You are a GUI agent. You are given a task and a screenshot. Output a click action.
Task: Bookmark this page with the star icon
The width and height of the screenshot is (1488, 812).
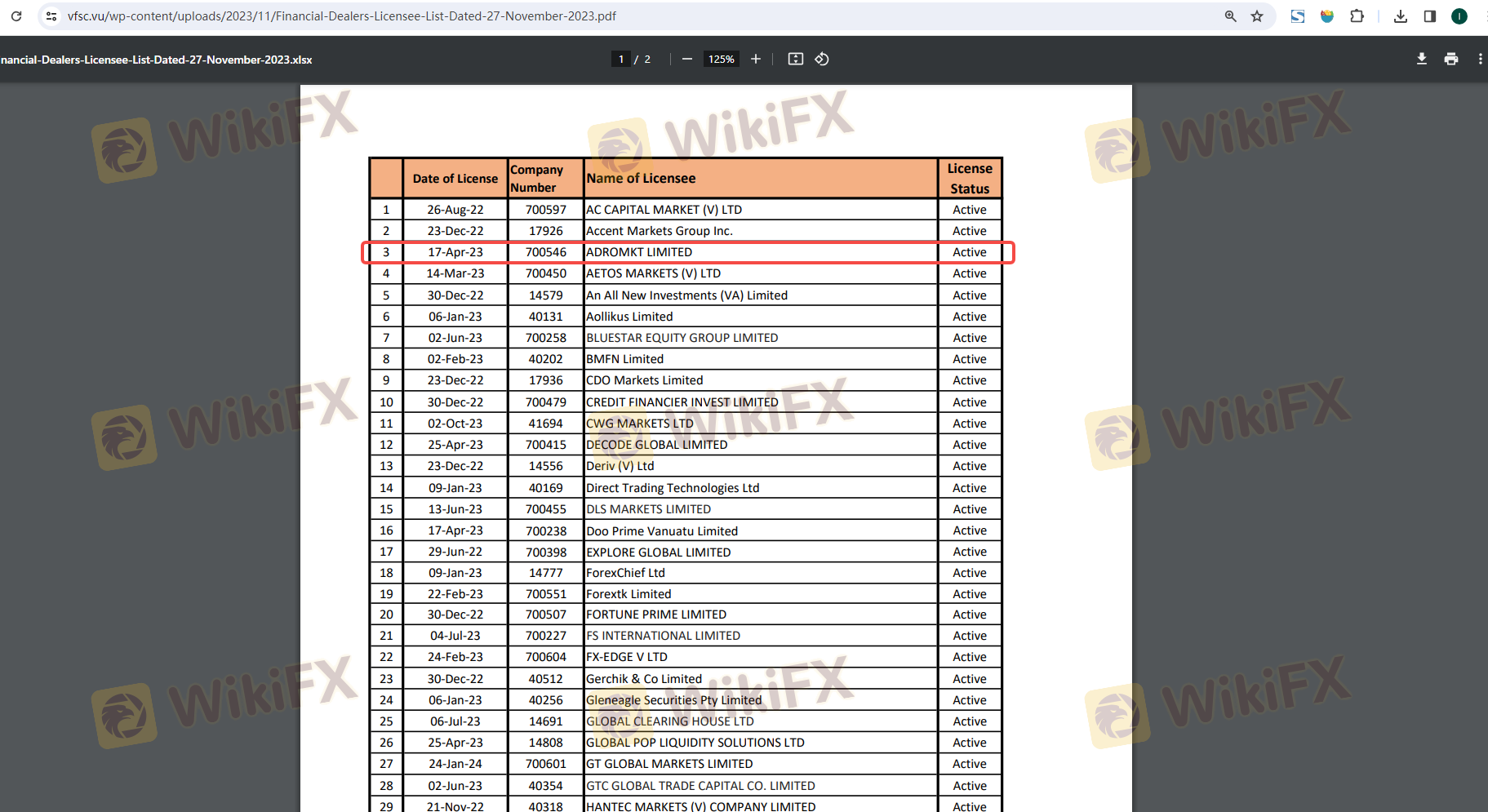coord(1257,16)
